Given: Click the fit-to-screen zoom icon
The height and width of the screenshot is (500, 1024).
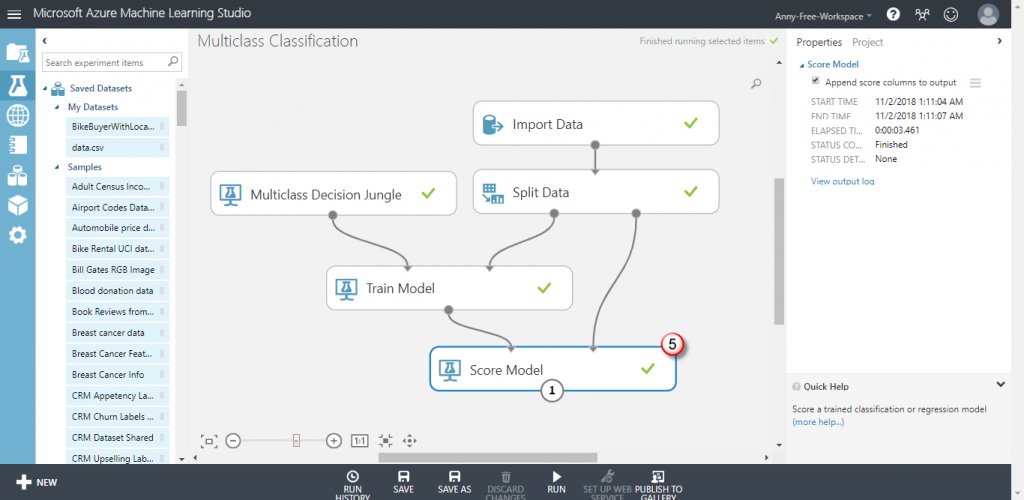Looking at the screenshot, I should (x=209, y=441).
